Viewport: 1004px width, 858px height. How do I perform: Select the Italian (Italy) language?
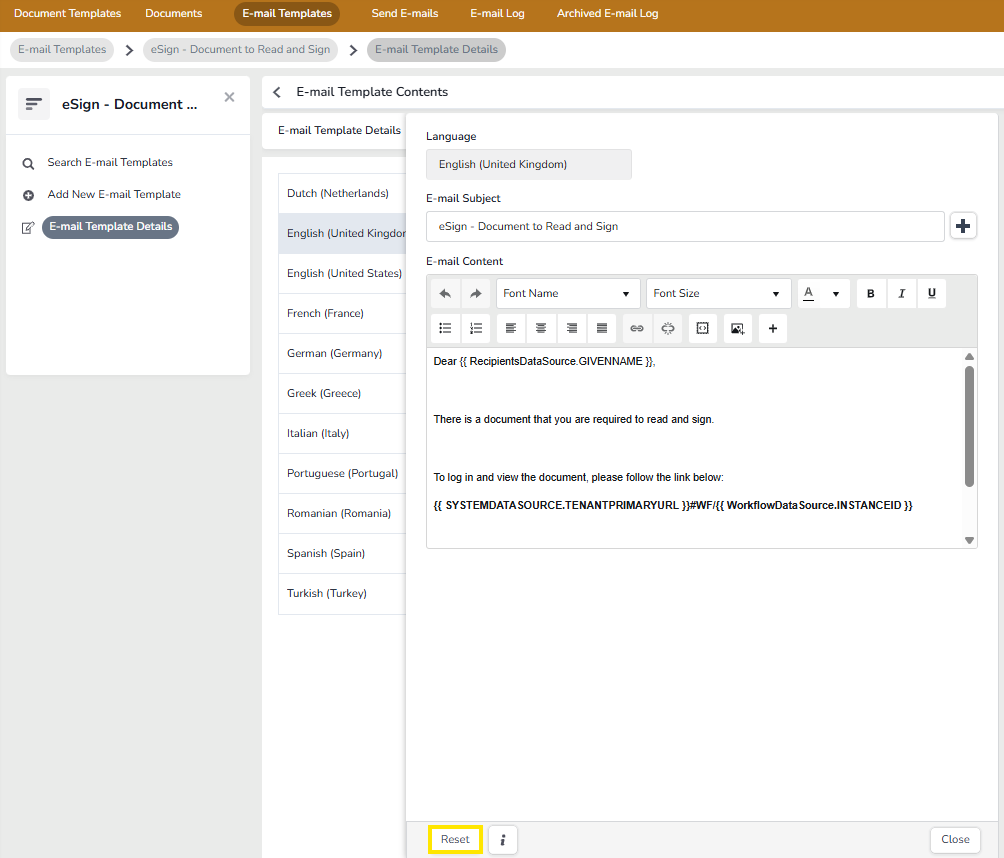(x=342, y=433)
